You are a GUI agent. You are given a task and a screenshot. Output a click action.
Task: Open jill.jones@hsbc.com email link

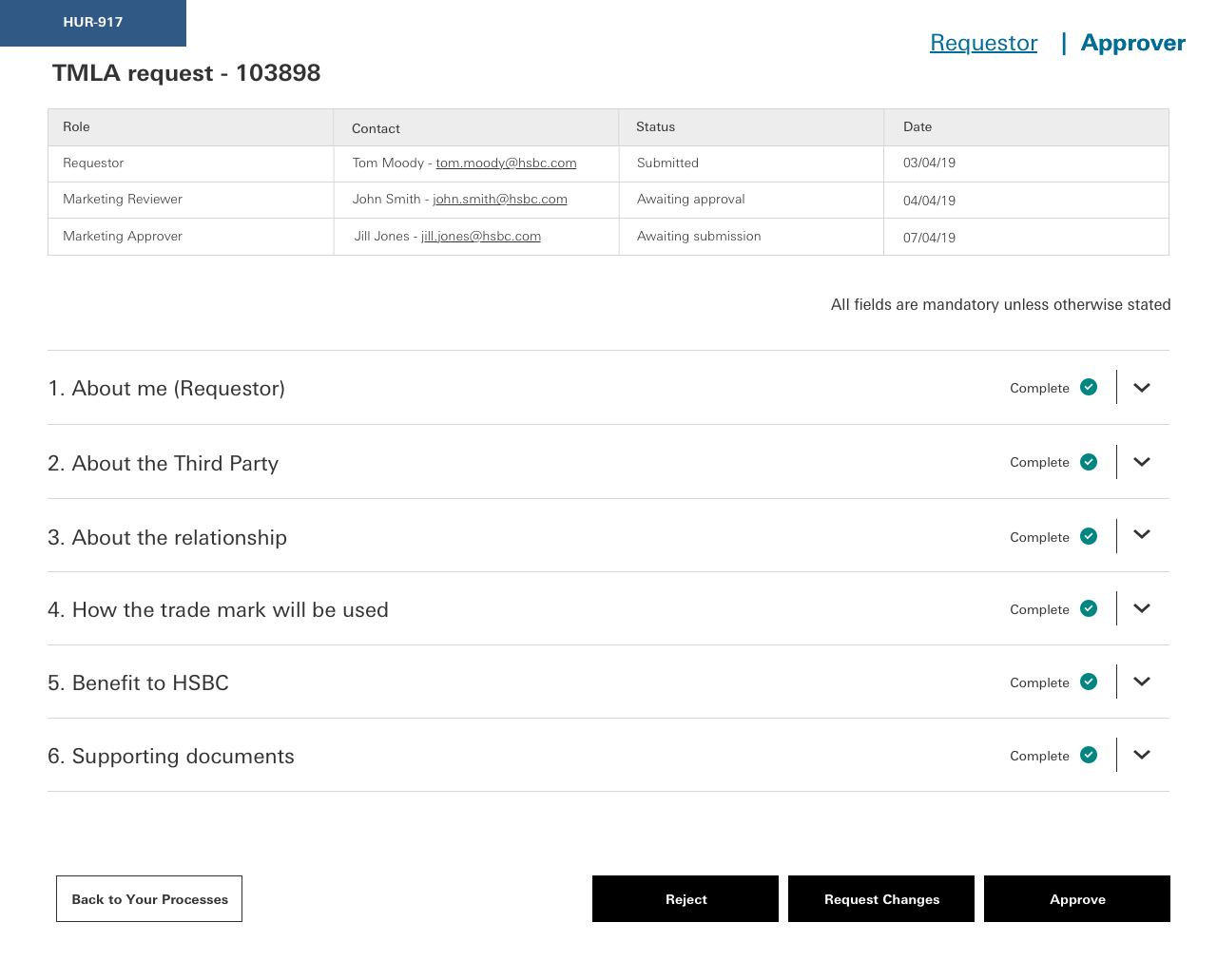coord(481,237)
